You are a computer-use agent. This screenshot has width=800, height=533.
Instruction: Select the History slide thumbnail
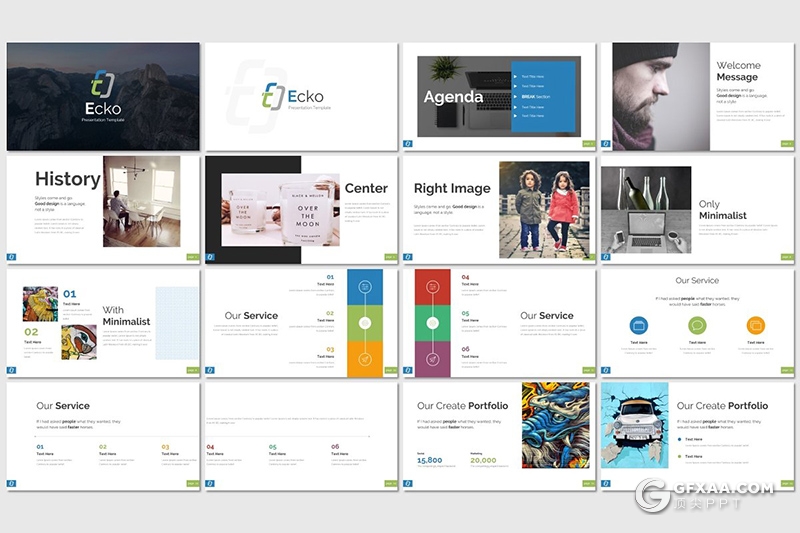click(x=103, y=209)
